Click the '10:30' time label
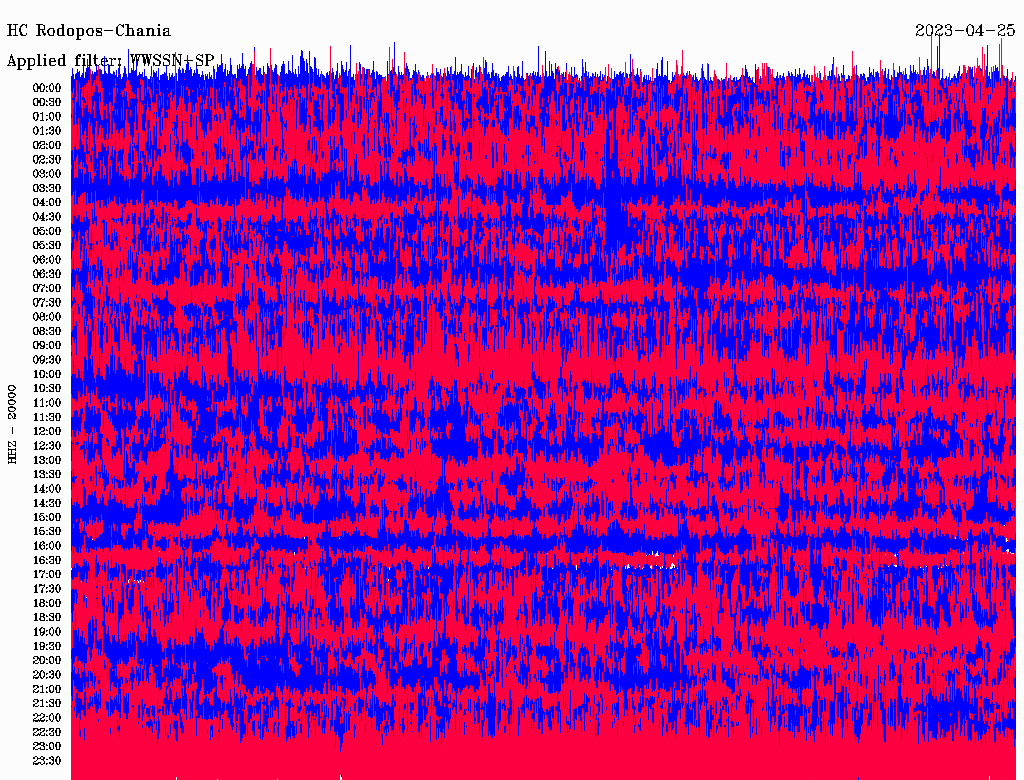 pyautogui.click(x=47, y=388)
